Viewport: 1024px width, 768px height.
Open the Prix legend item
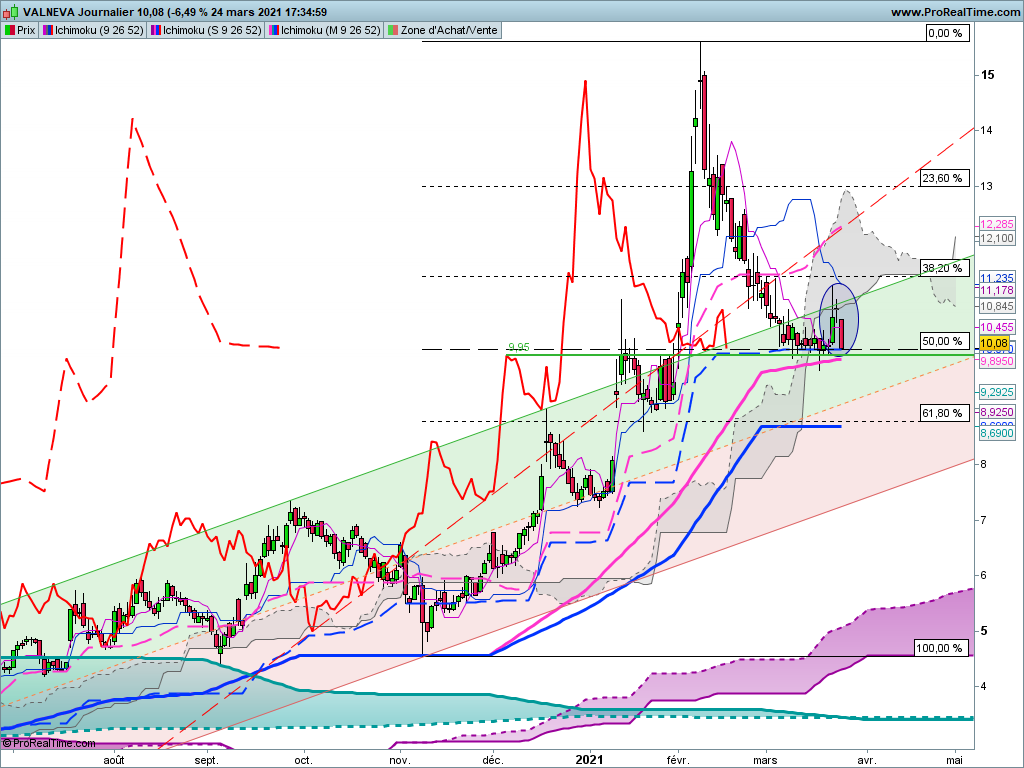(x=20, y=30)
